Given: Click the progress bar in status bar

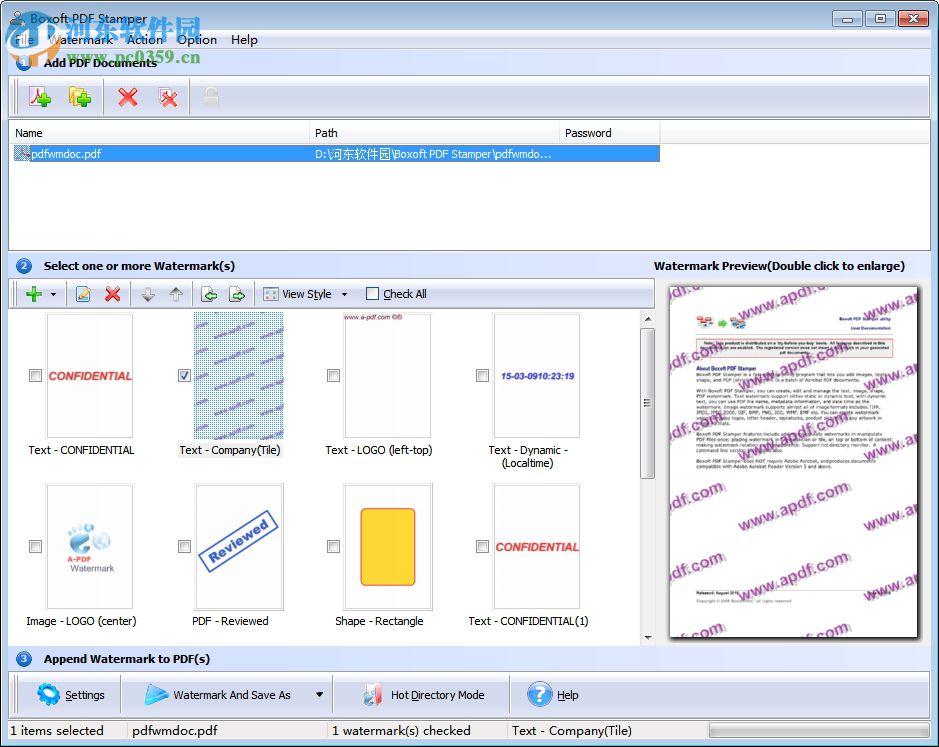Looking at the screenshot, I should [819, 730].
